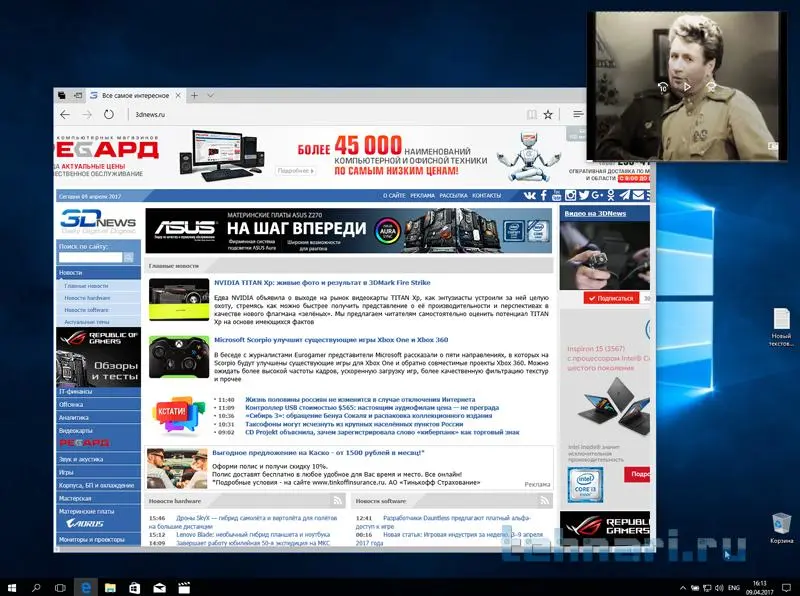
Task: Click the 3dnews.ru address bar
Action: (x=327, y=115)
